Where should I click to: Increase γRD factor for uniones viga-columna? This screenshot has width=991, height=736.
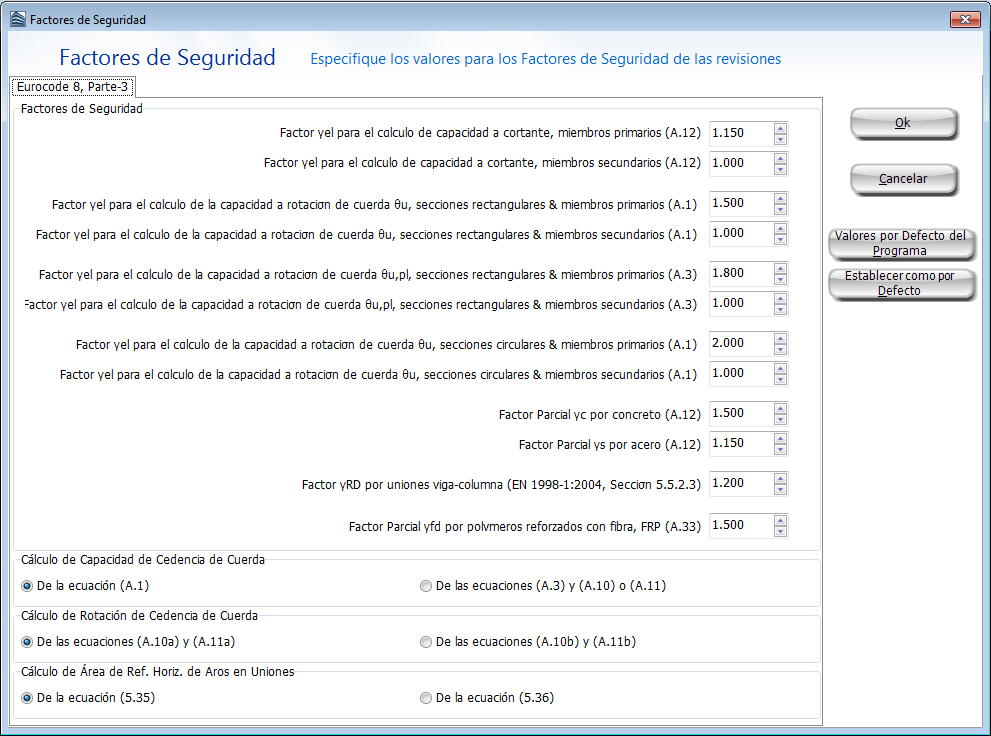pyautogui.click(x=780, y=477)
